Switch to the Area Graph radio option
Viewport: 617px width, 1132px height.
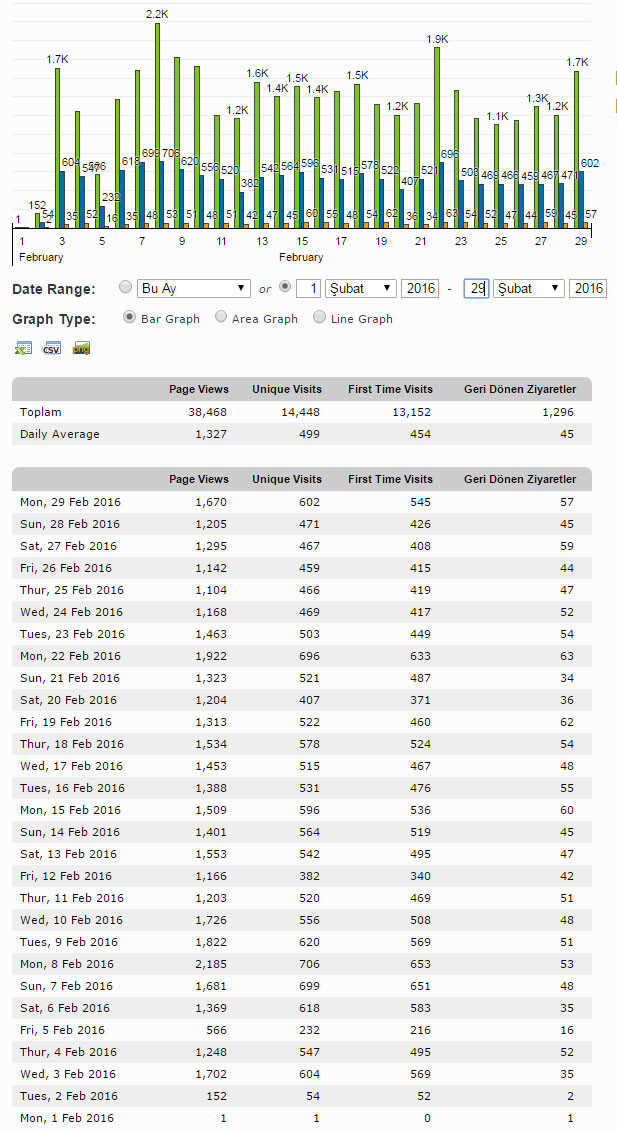(221, 317)
